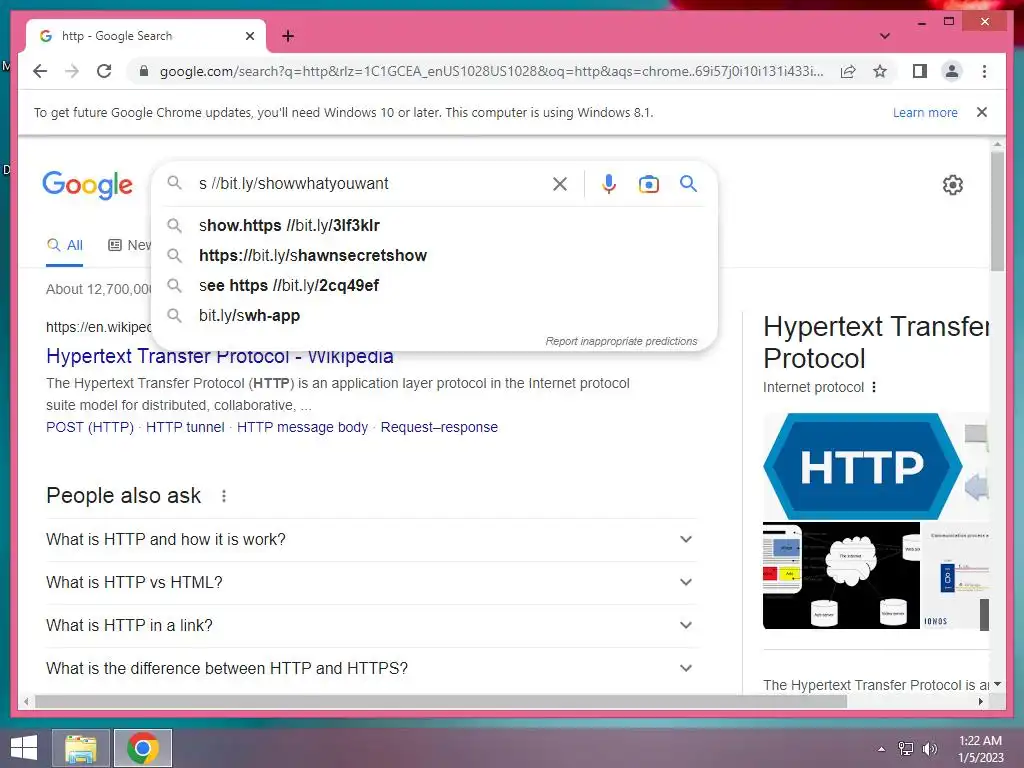Click the horizontal scrollbar right arrow
Viewport: 1024px width, 768px height.
tap(981, 702)
